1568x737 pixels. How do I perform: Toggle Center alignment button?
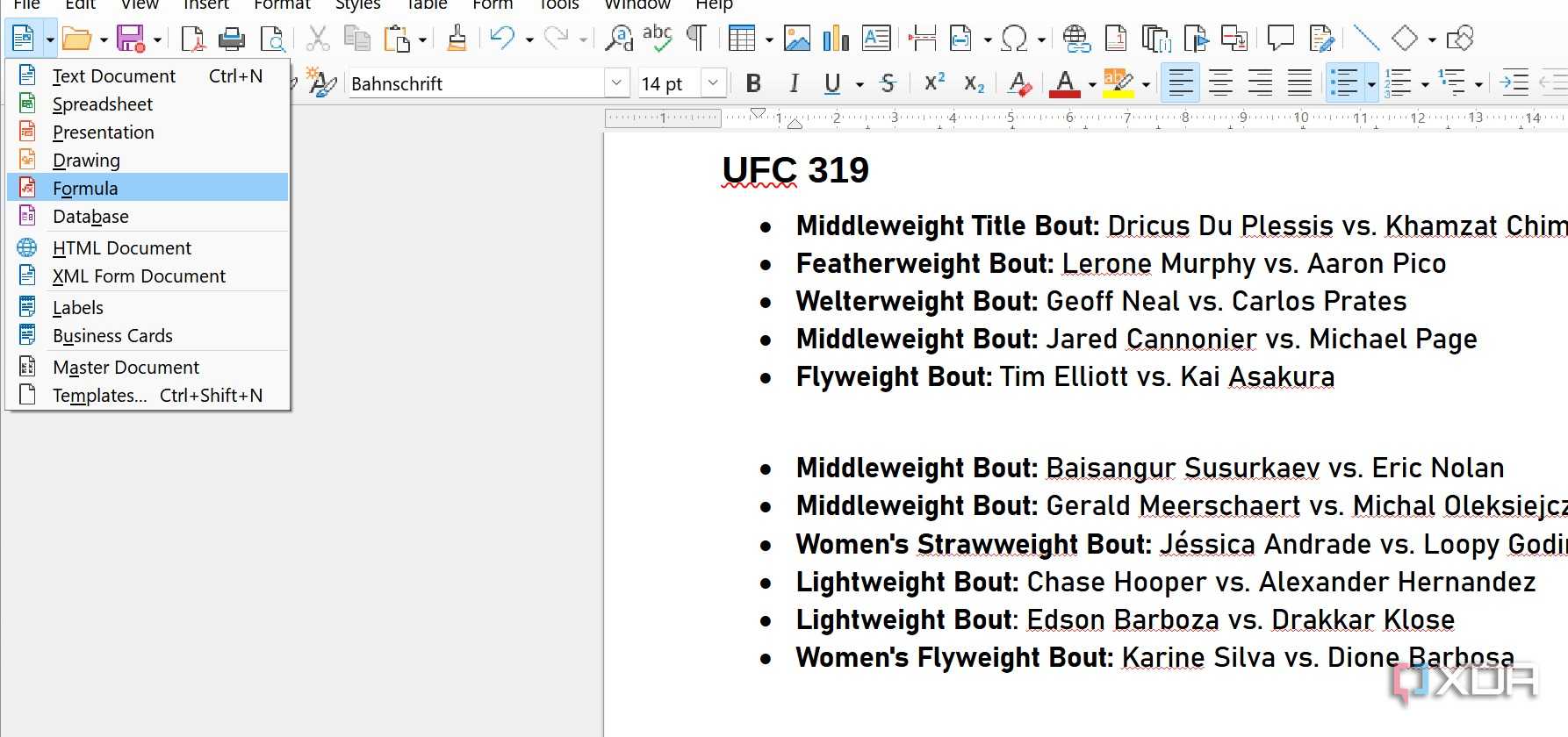pos(1220,83)
